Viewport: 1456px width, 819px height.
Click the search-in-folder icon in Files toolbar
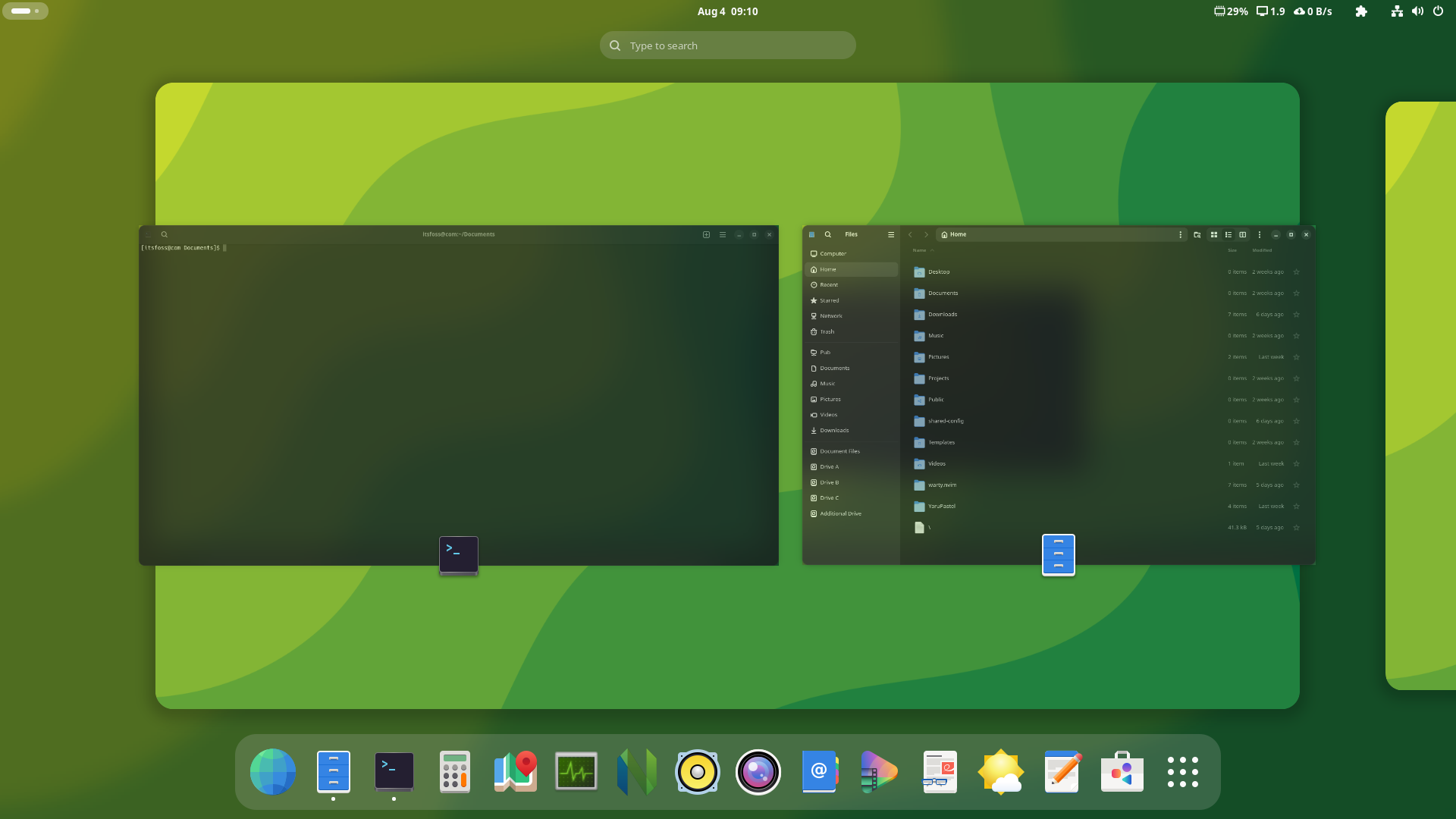(x=1197, y=234)
